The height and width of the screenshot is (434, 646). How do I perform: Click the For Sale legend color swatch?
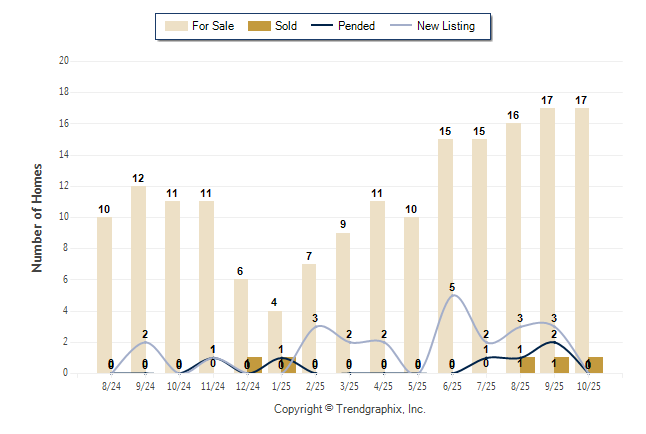coord(176,26)
